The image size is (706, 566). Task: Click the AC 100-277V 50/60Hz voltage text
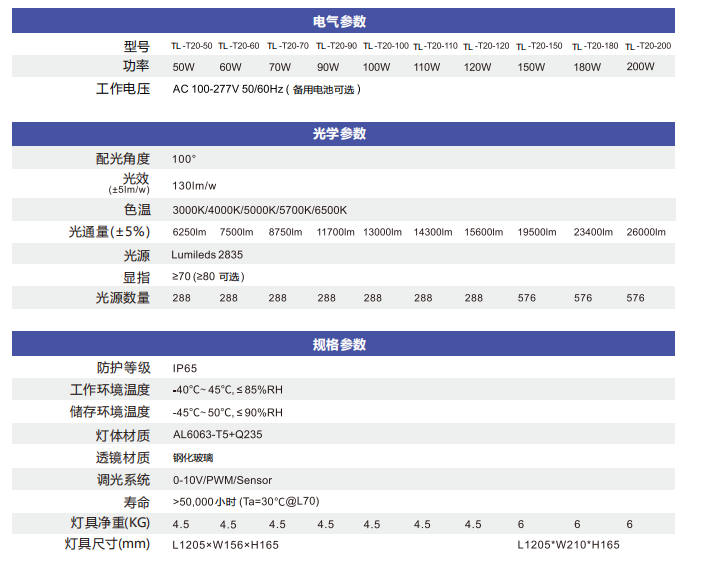[x=227, y=89]
